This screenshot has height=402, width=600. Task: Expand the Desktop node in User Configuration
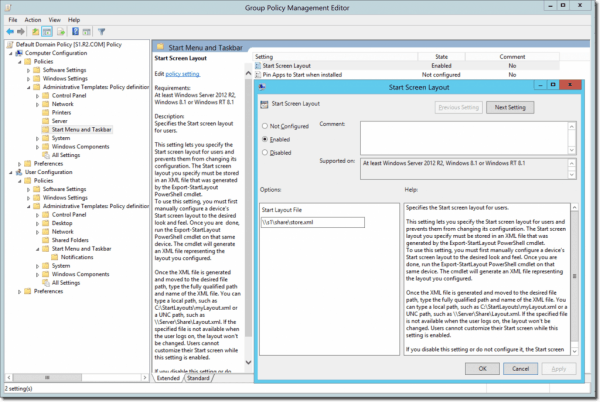pyautogui.click(x=46, y=220)
